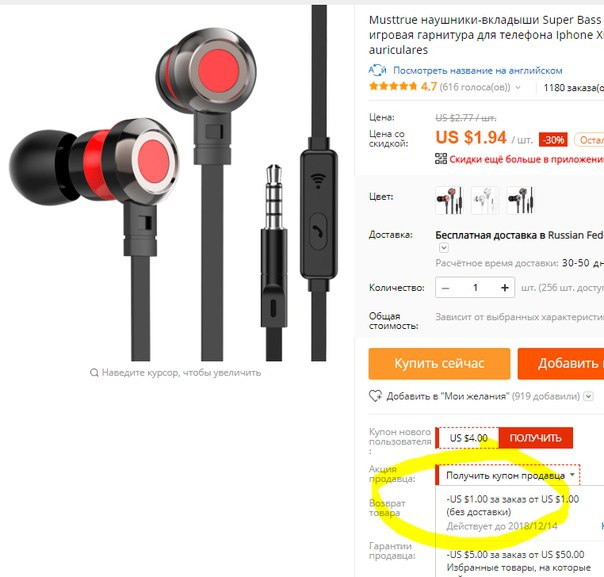Click the quantity input field showing 1

click(475, 288)
